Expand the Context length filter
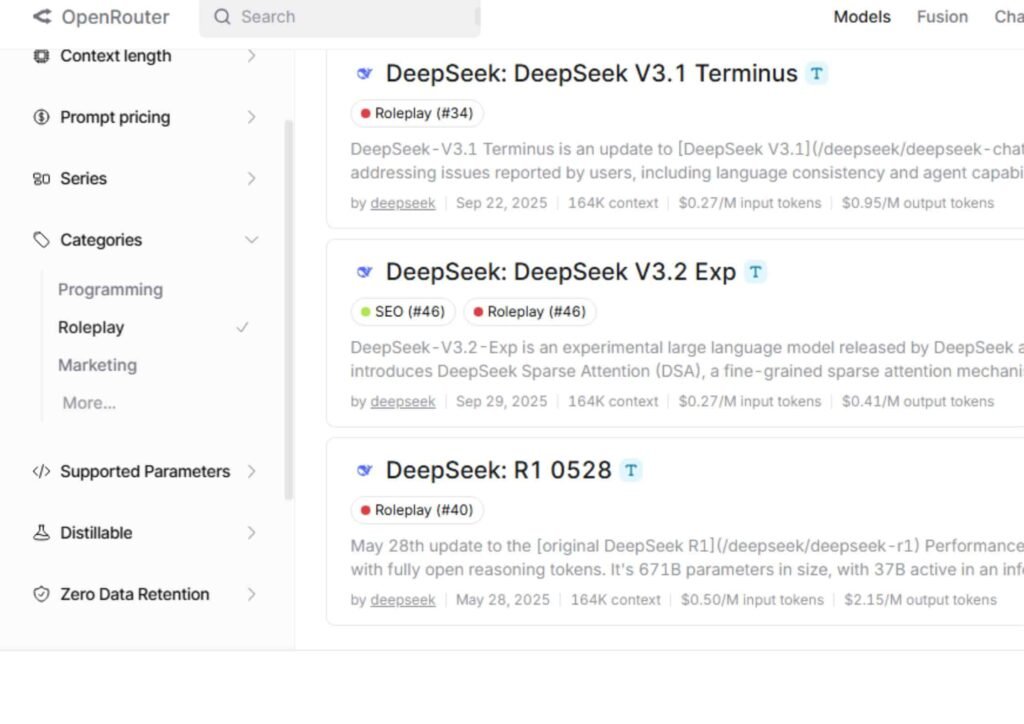 (x=251, y=56)
